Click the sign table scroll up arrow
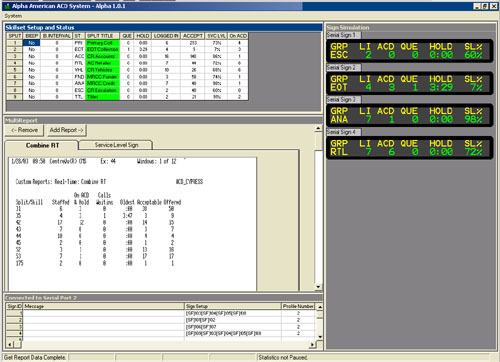 point(320,307)
